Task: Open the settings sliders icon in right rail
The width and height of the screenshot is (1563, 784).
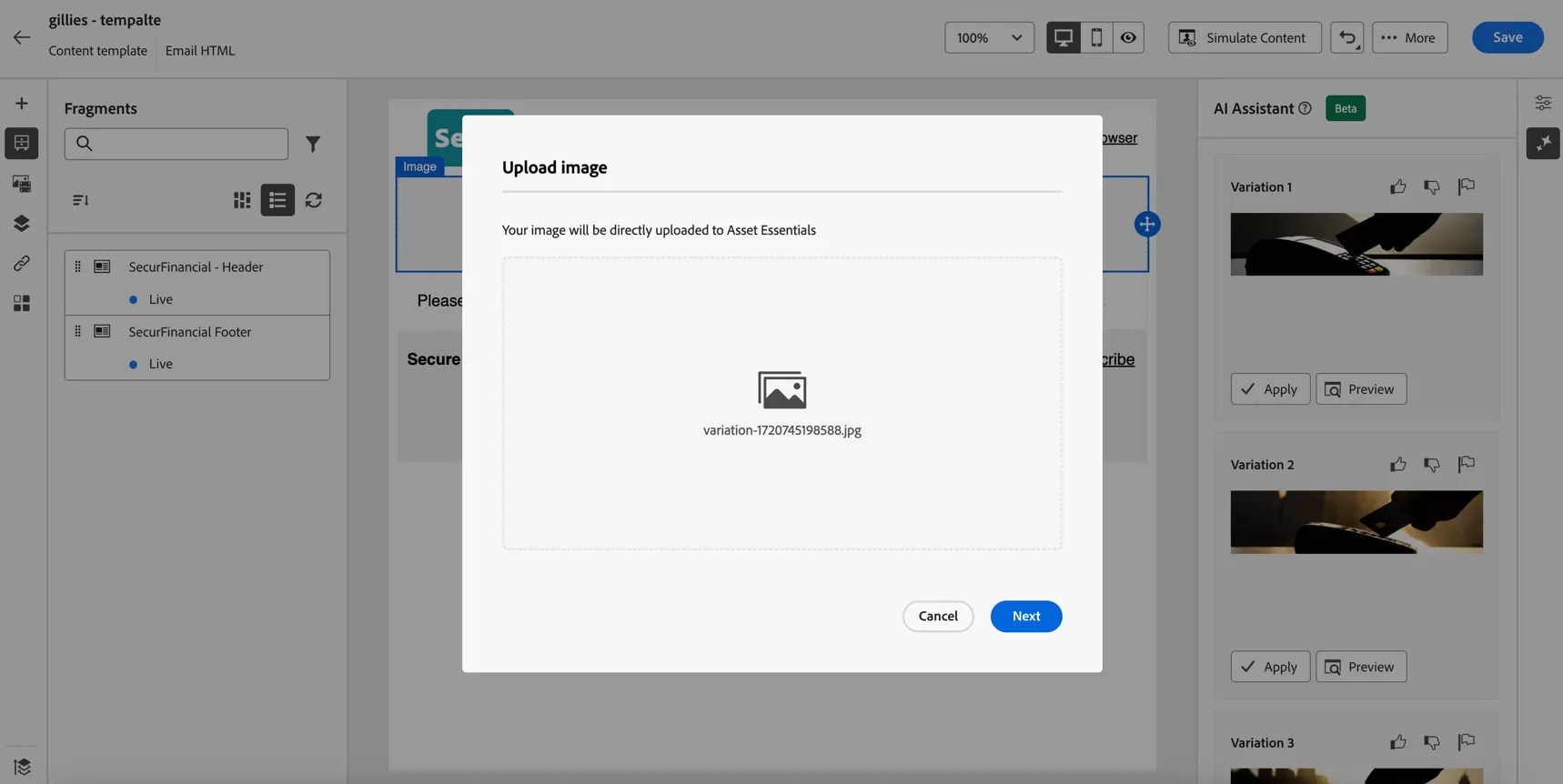Action: click(x=1543, y=103)
